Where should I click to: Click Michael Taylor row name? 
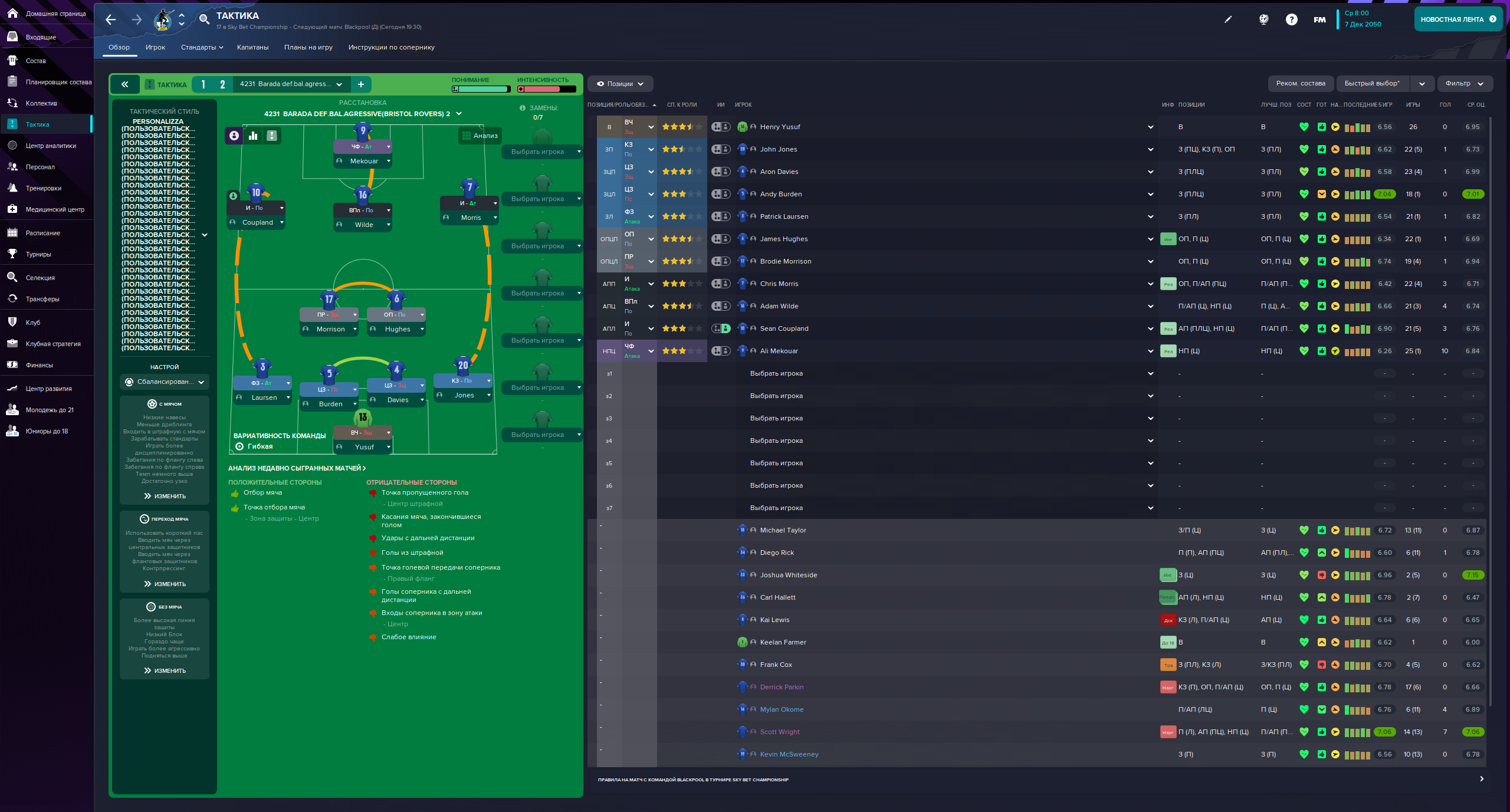point(783,530)
